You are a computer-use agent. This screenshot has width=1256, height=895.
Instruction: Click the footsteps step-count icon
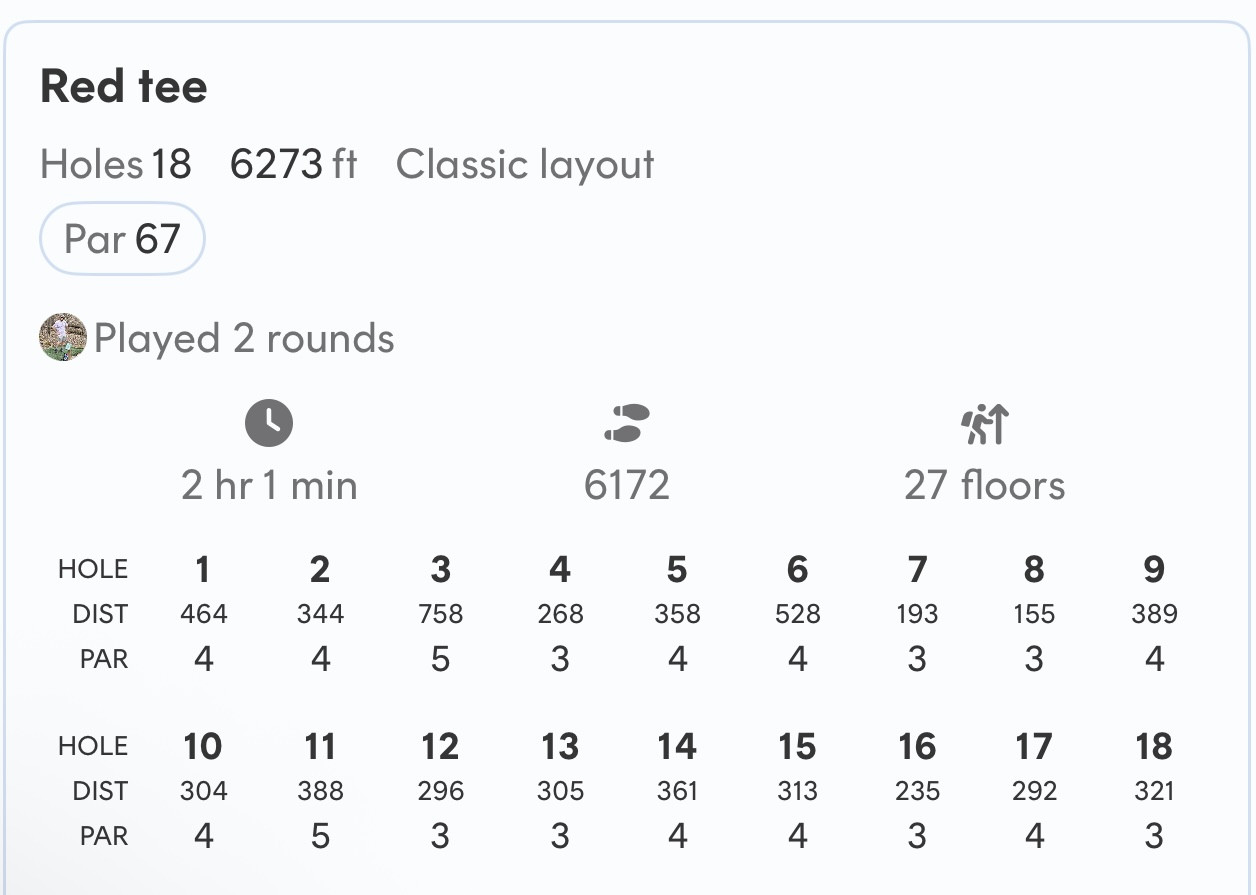coord(627,423)
